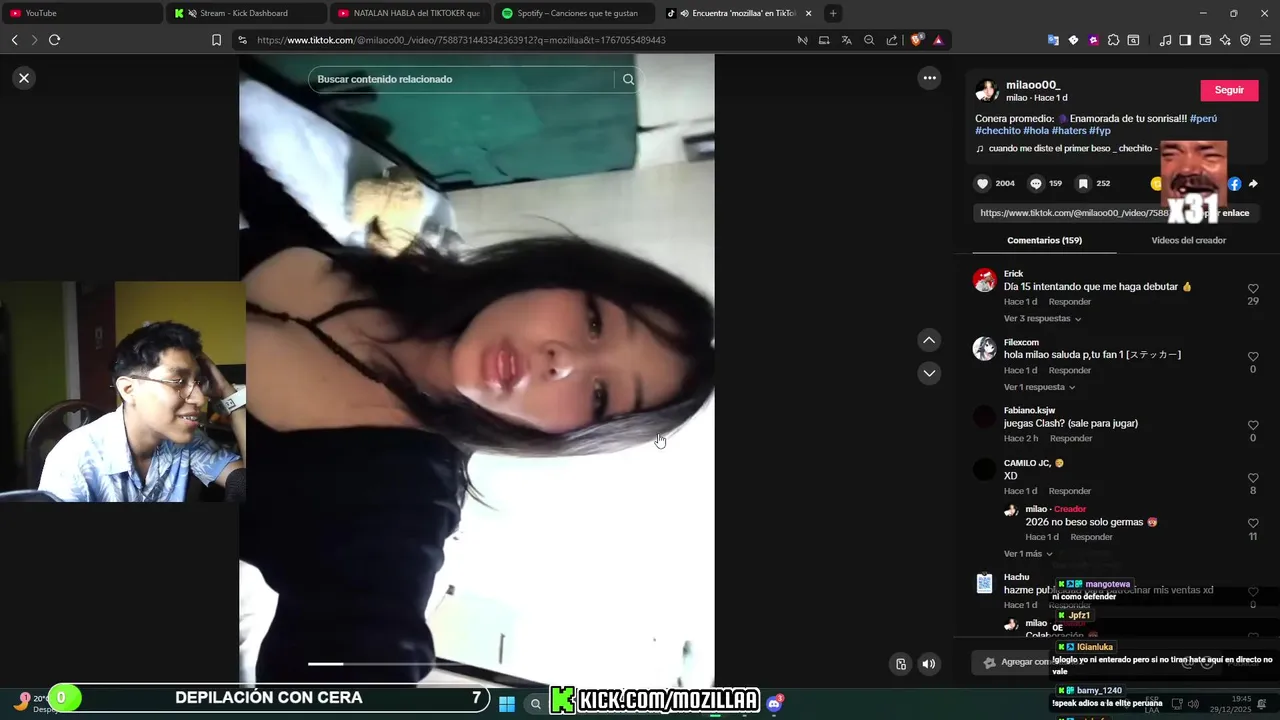Image resolution: width=1280 pixels, height=720 pixels.
Task: Reply to CAMILO JC's comment via Responder
Action: (1070, 491)
